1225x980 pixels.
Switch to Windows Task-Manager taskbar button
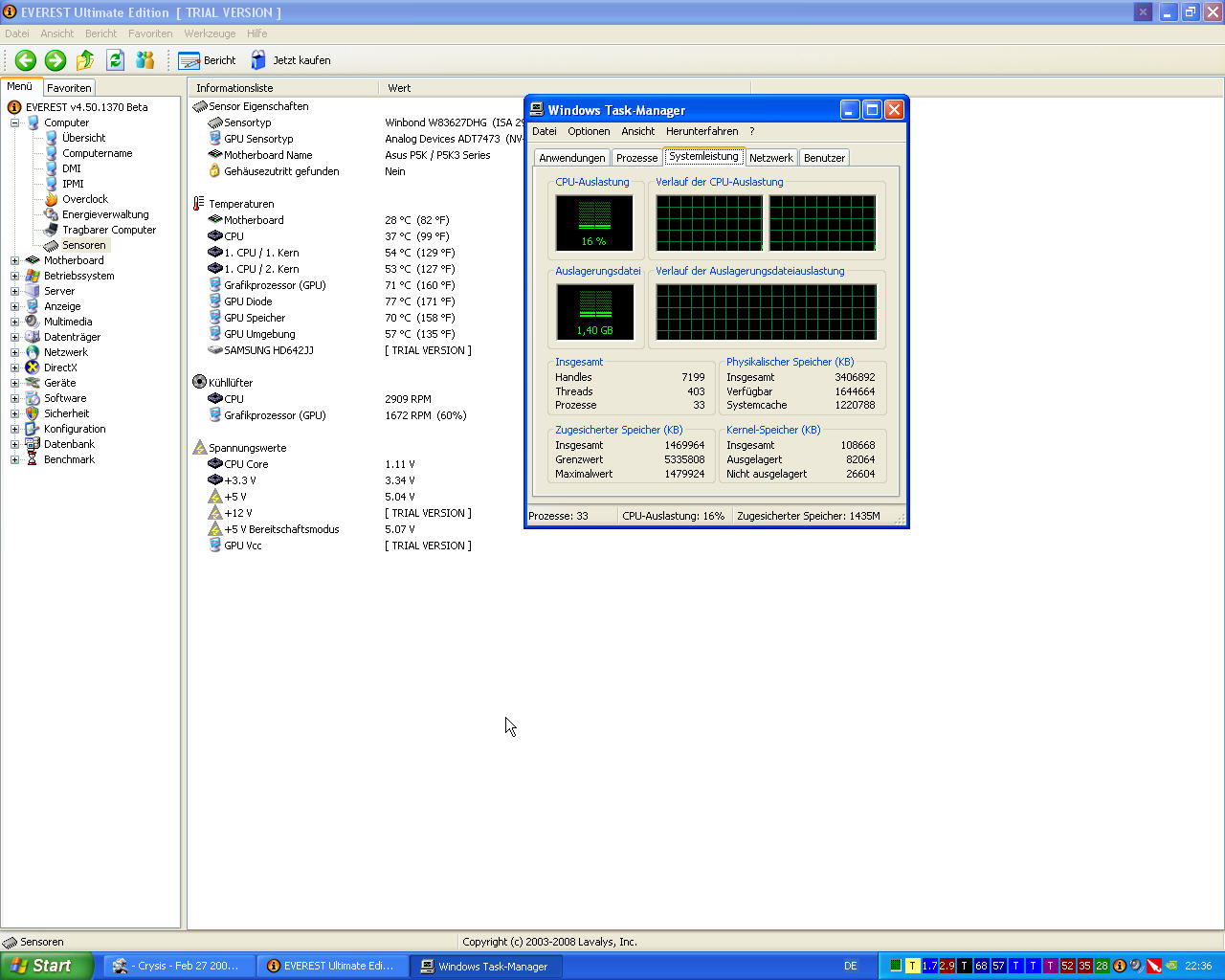tap(486, 967)
